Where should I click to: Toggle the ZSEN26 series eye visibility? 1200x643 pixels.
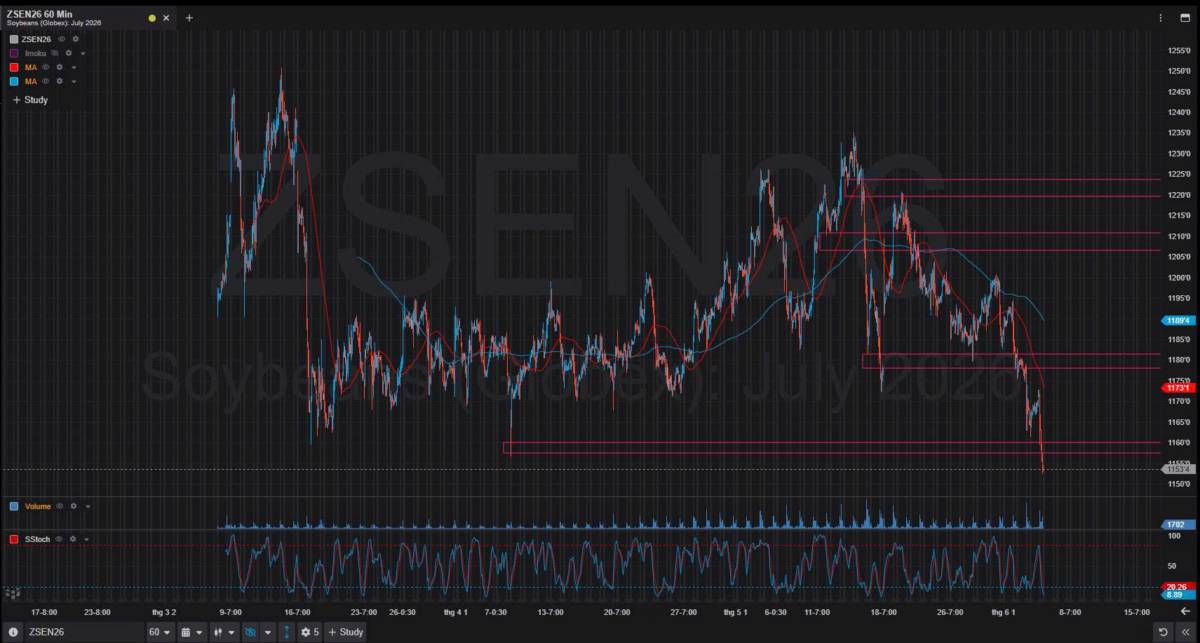61,39
